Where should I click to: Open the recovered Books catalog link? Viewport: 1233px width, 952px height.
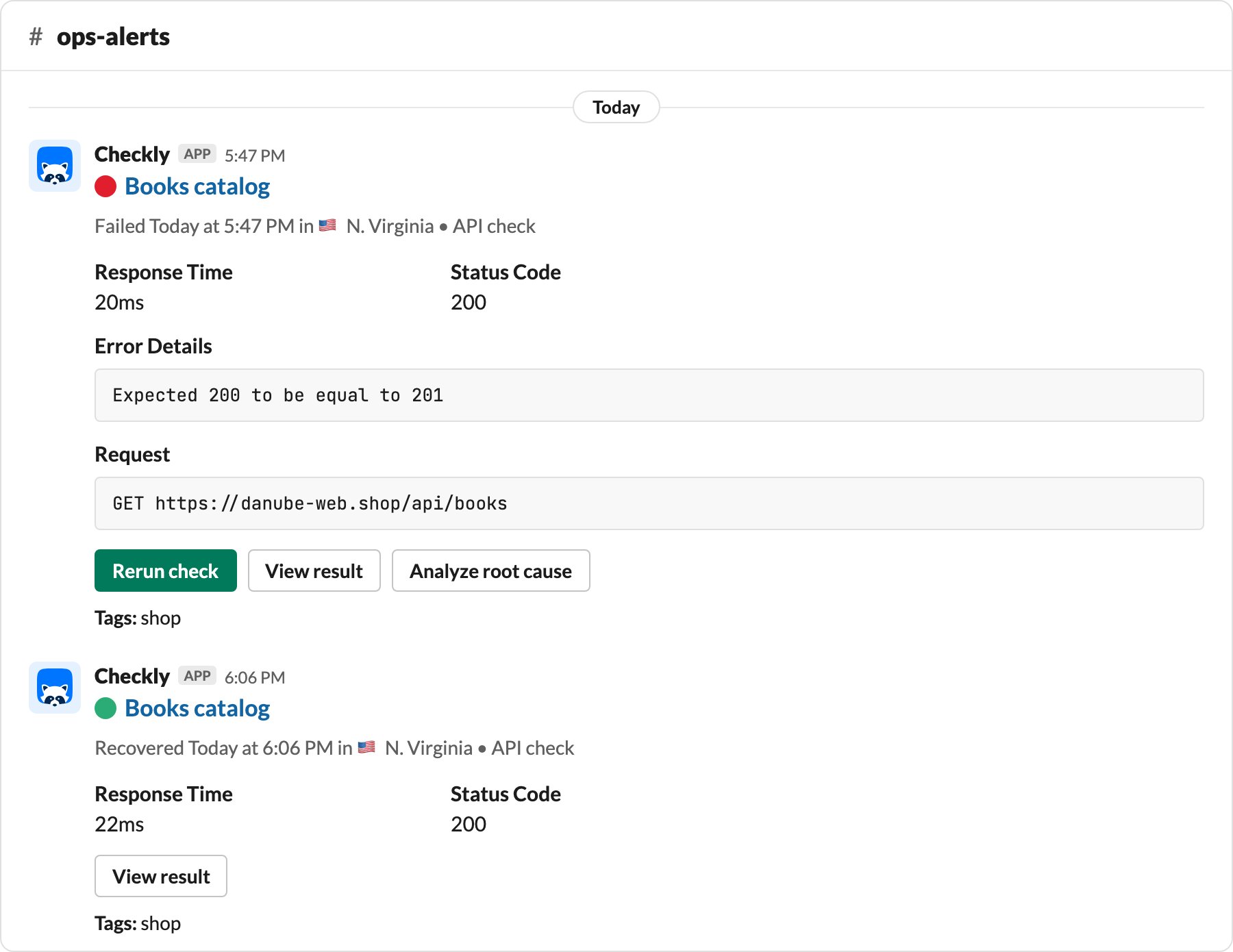(197, 708)
